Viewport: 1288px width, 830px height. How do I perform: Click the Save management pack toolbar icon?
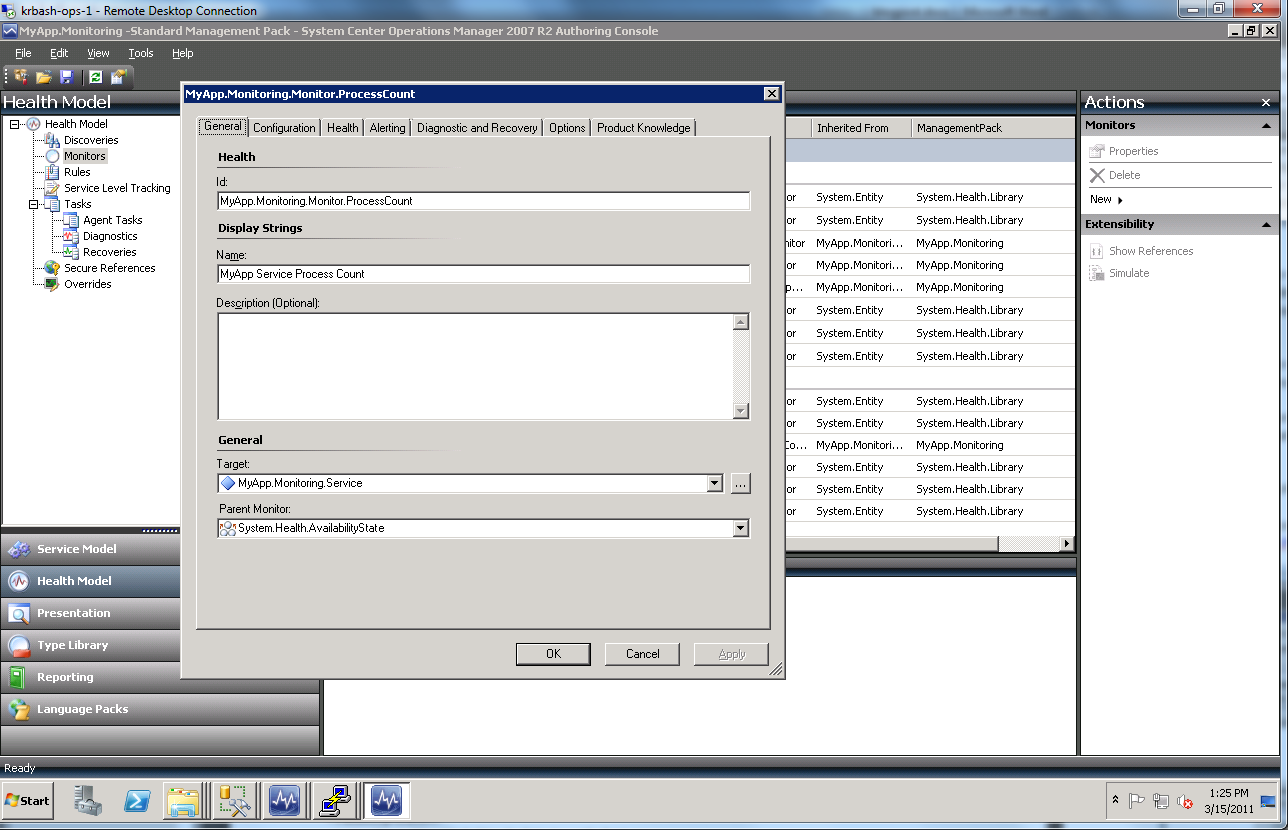click(x=67, y=77)
